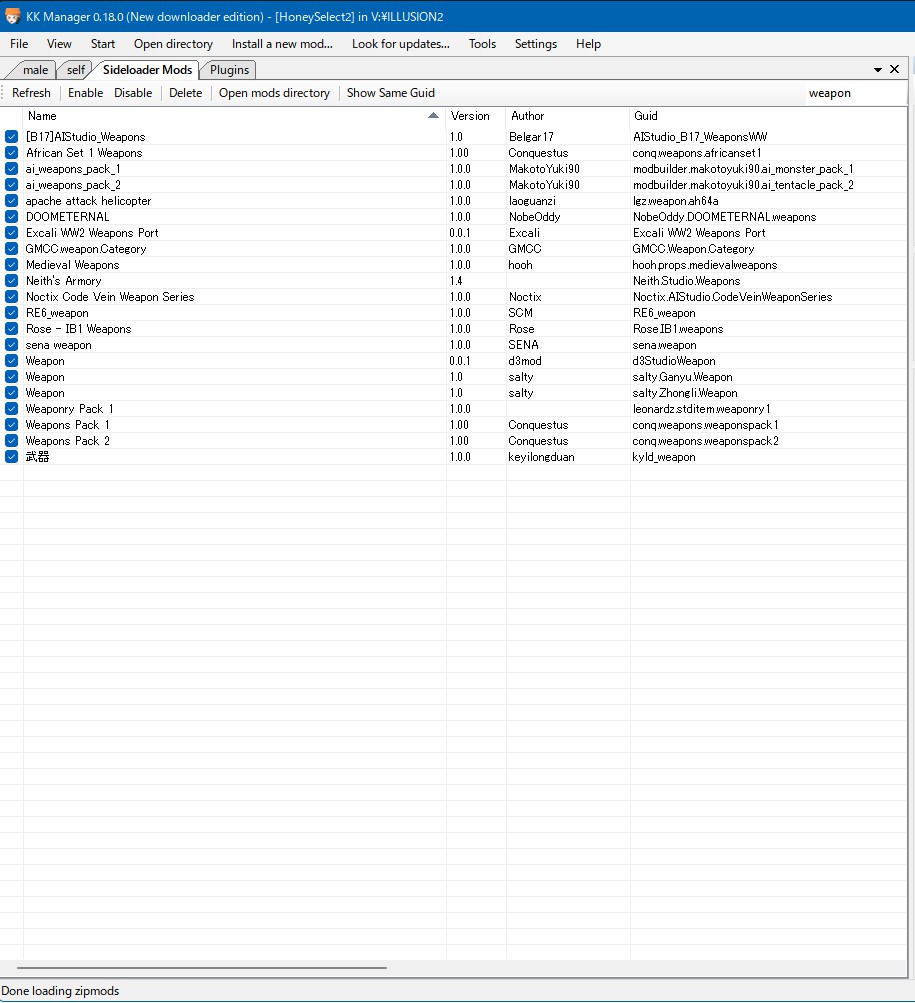Click the Disable toolbar button

(x=133, y=93)
